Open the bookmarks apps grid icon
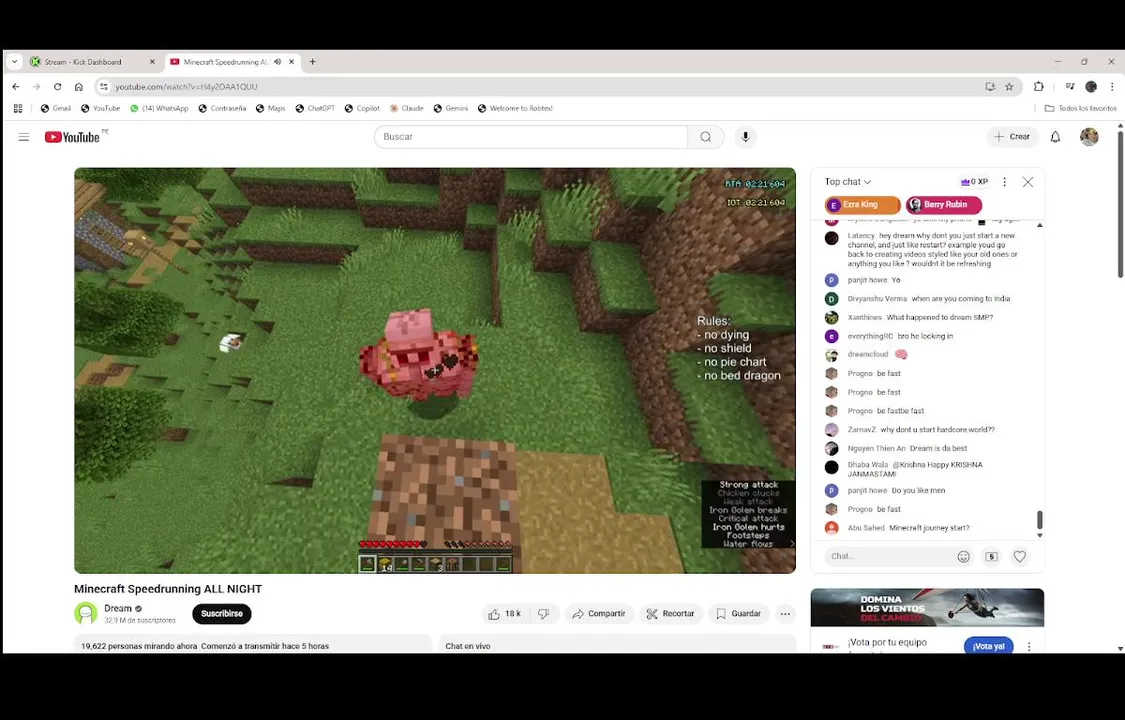 tap(18, 108)
